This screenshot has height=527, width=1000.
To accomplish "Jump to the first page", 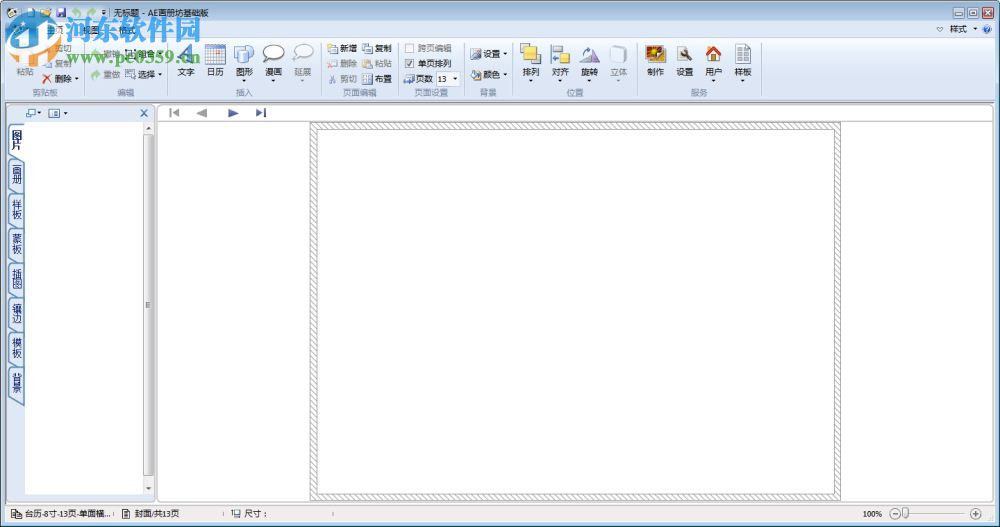I will (x=174, y=113).
